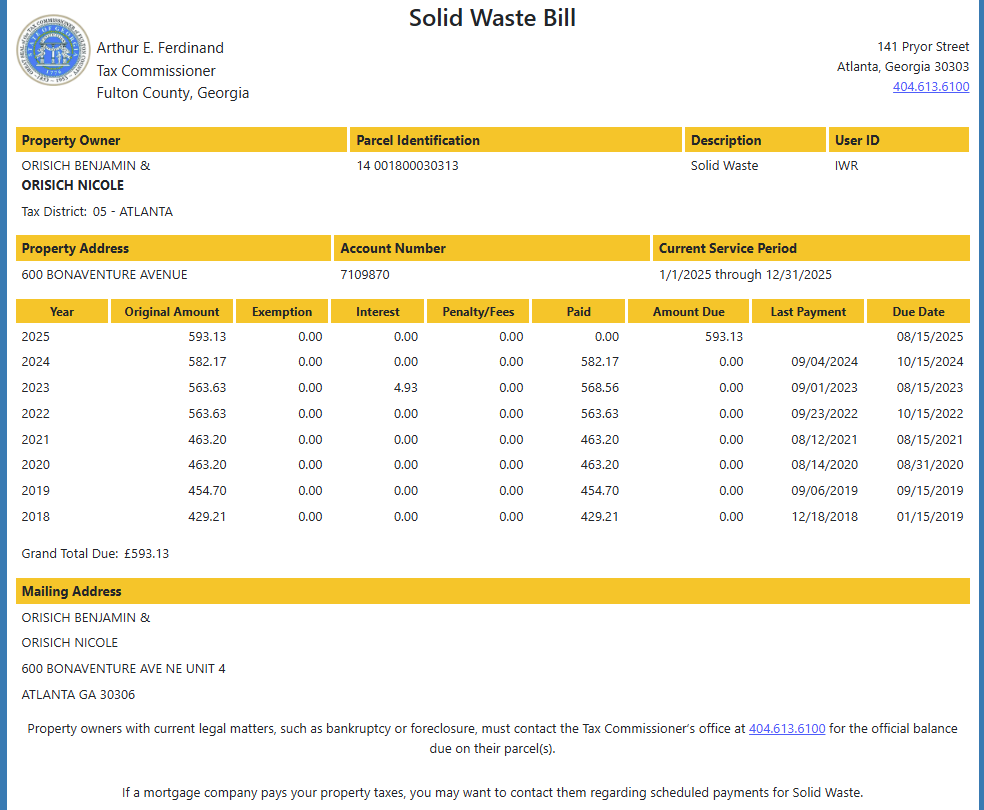
Task: Click the Mailing Address section header
Action: pos(72,591)
